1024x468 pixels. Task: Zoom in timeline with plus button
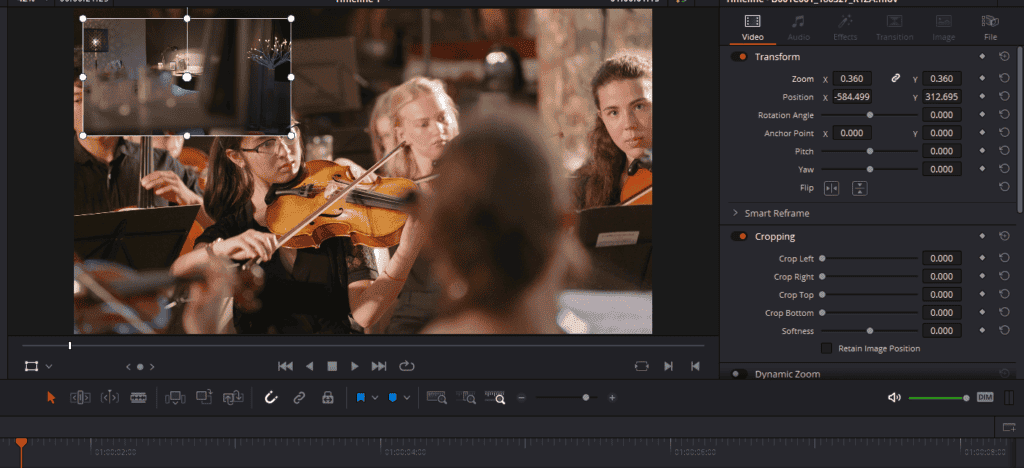point(612,398)
